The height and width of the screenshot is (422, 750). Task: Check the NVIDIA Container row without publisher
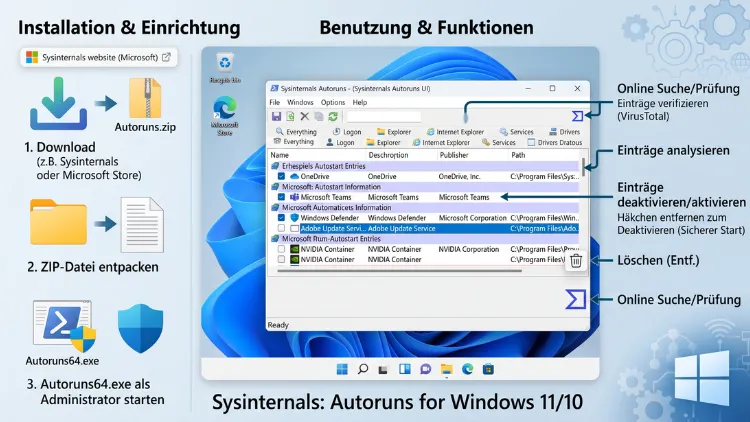pyautogui.click(x=281, y=259)
